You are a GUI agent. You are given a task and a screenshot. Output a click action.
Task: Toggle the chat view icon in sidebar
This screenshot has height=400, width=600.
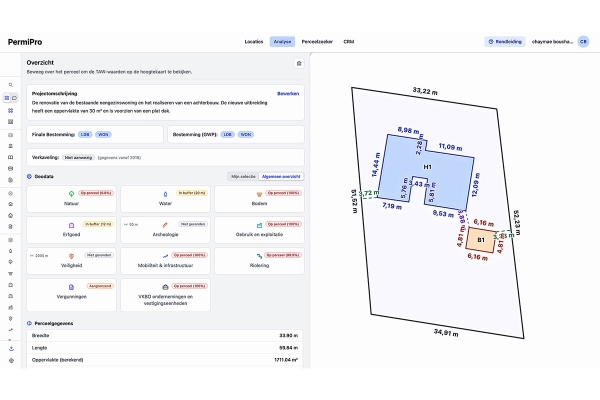tap(15, 98)
